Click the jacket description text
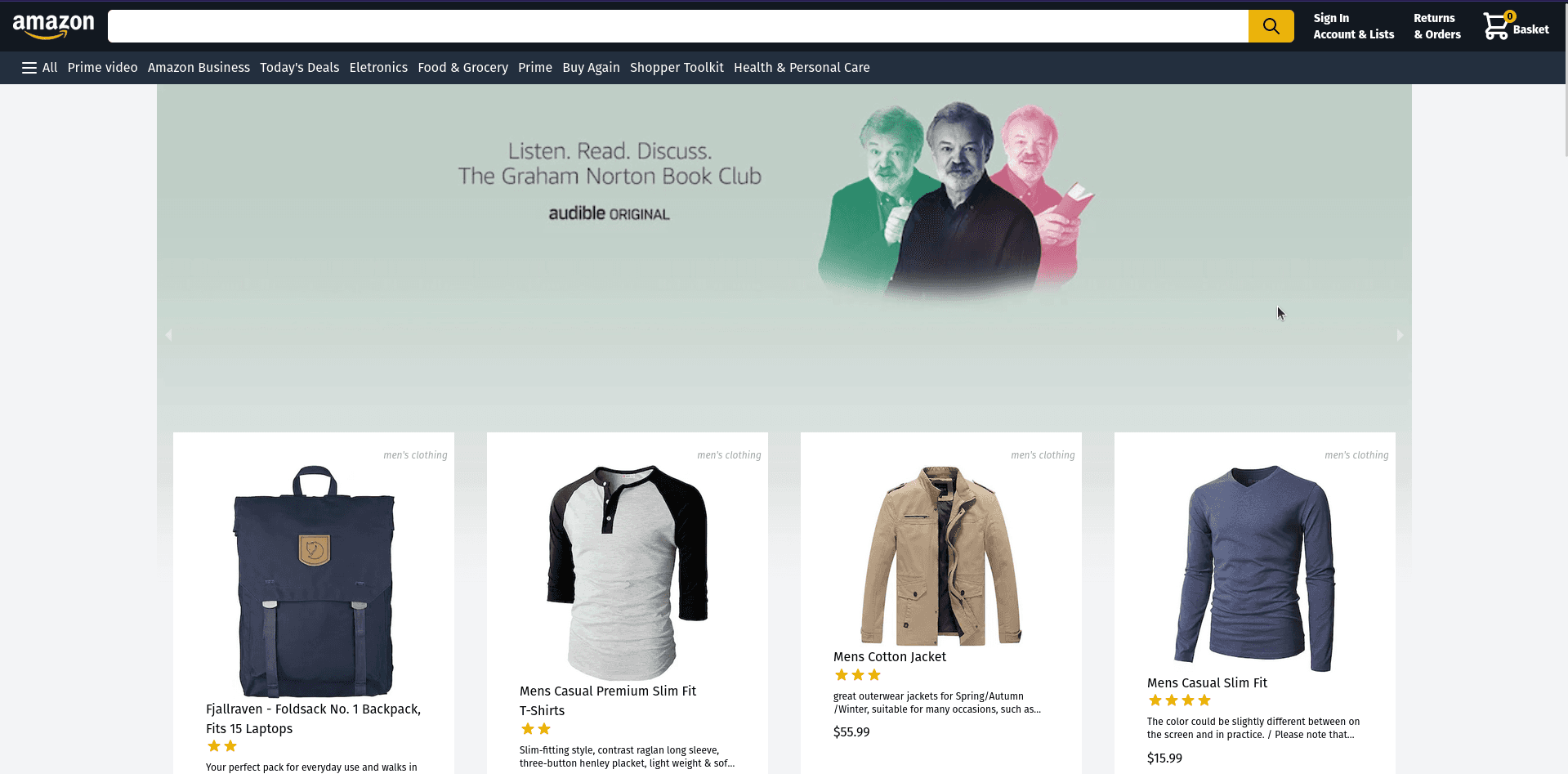 point(937,703)
